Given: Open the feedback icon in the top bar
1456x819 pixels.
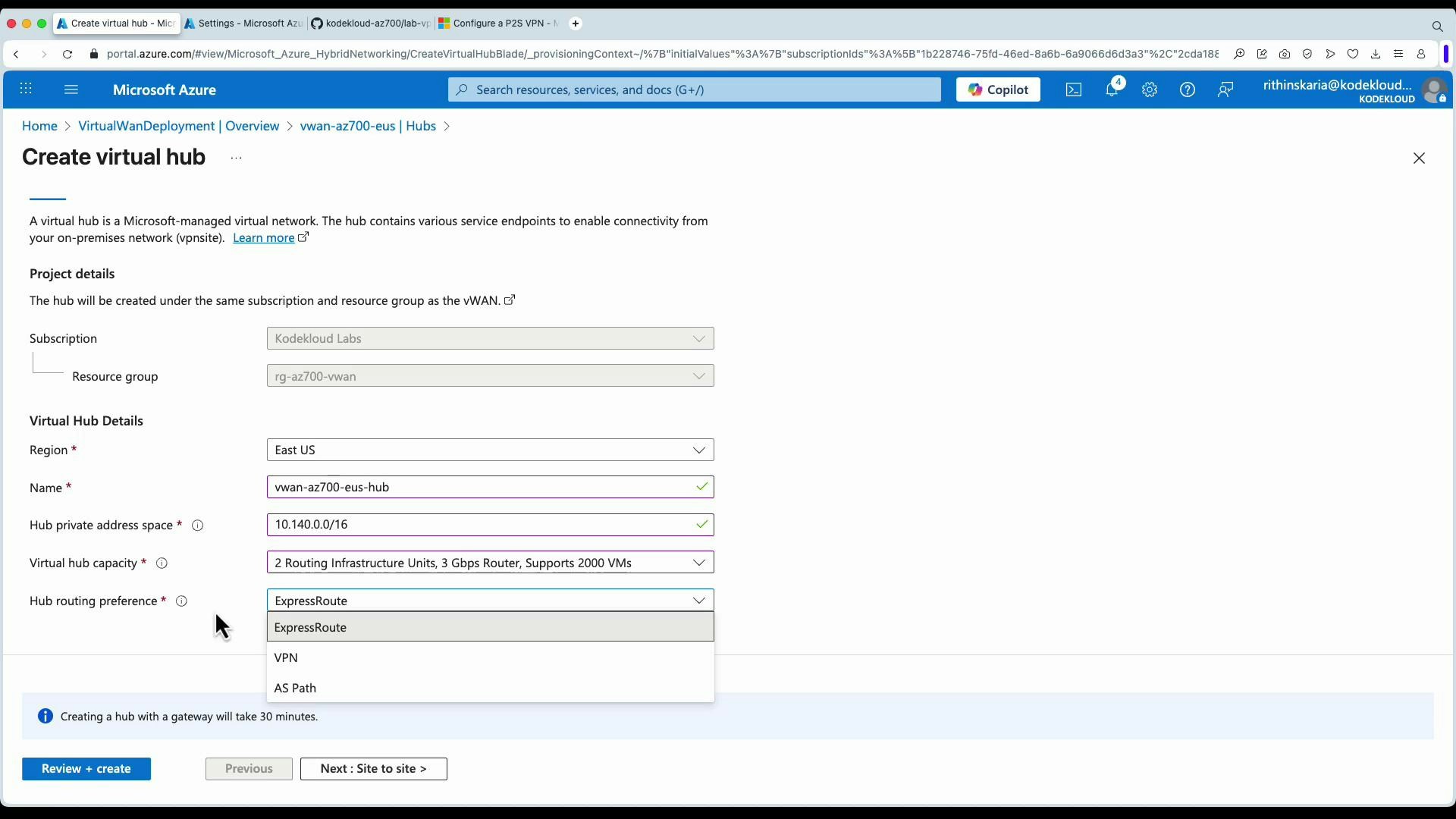Looking at the screenshot, I should point(1225,89).
